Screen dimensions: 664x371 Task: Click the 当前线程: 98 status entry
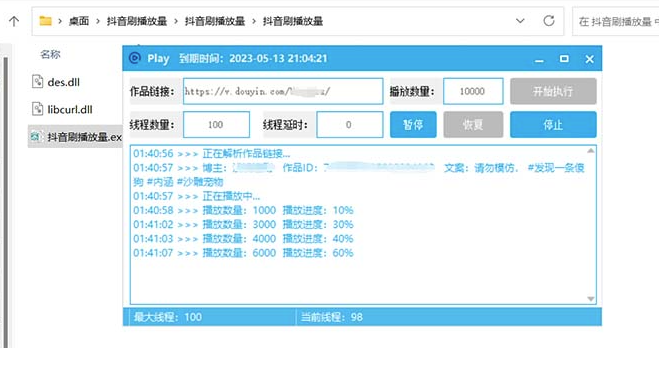point(332,317)
